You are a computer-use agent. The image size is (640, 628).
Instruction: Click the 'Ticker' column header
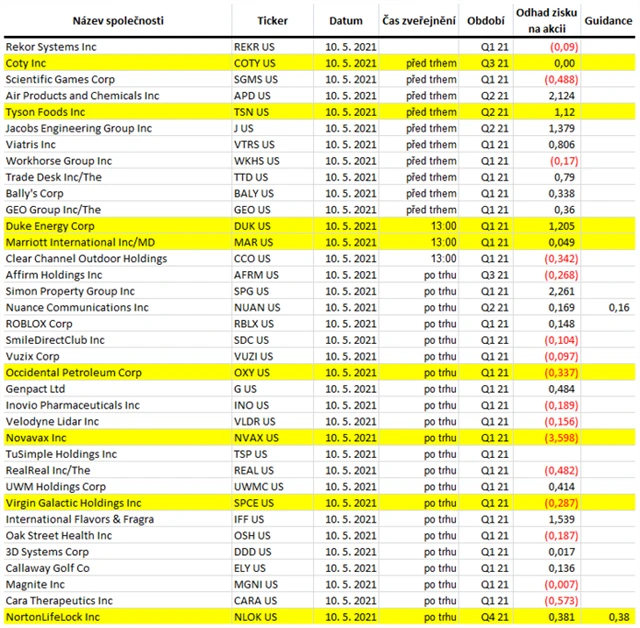click(272, 21)
